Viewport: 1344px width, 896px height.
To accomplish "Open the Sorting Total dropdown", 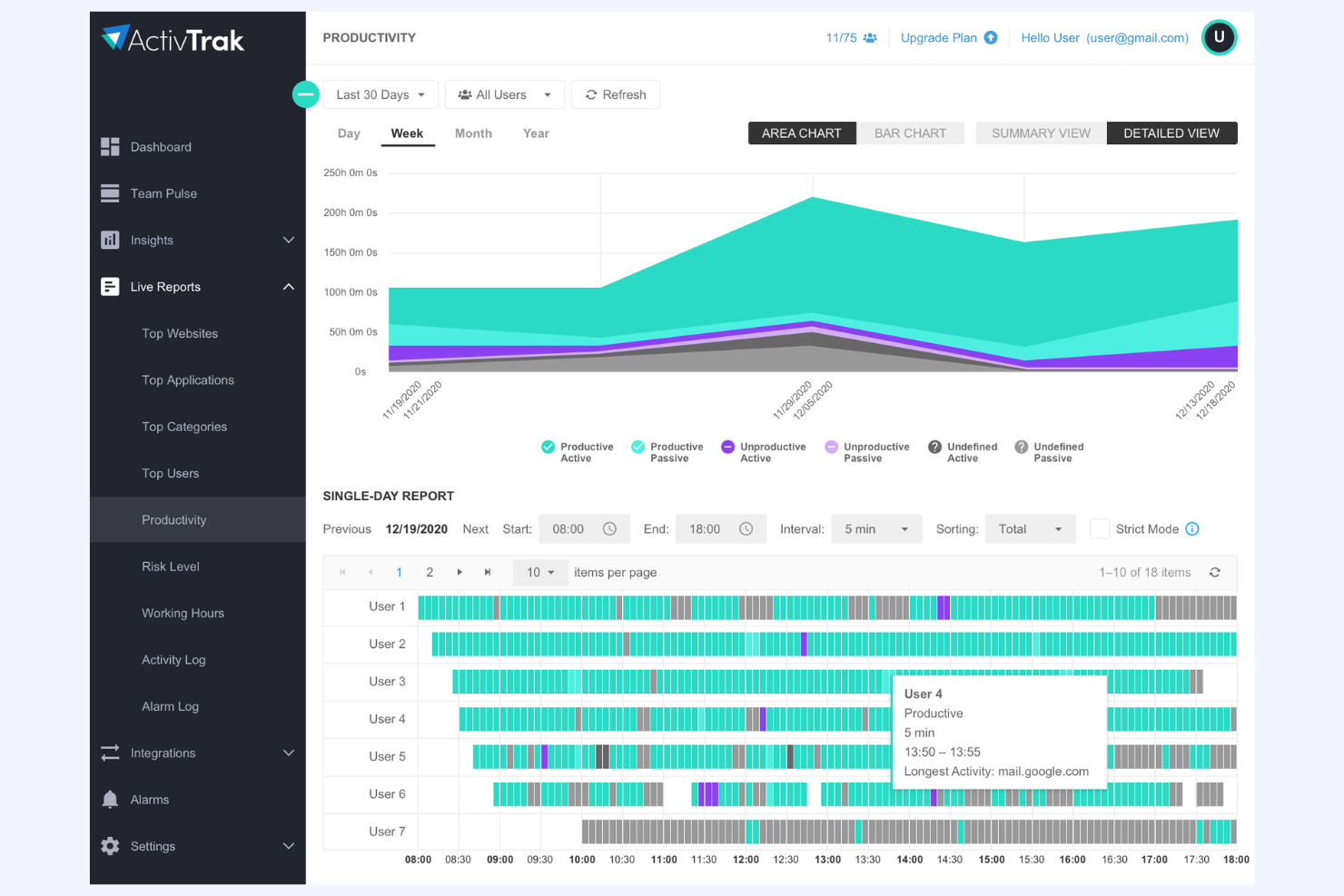I will tap(1030, 529).
